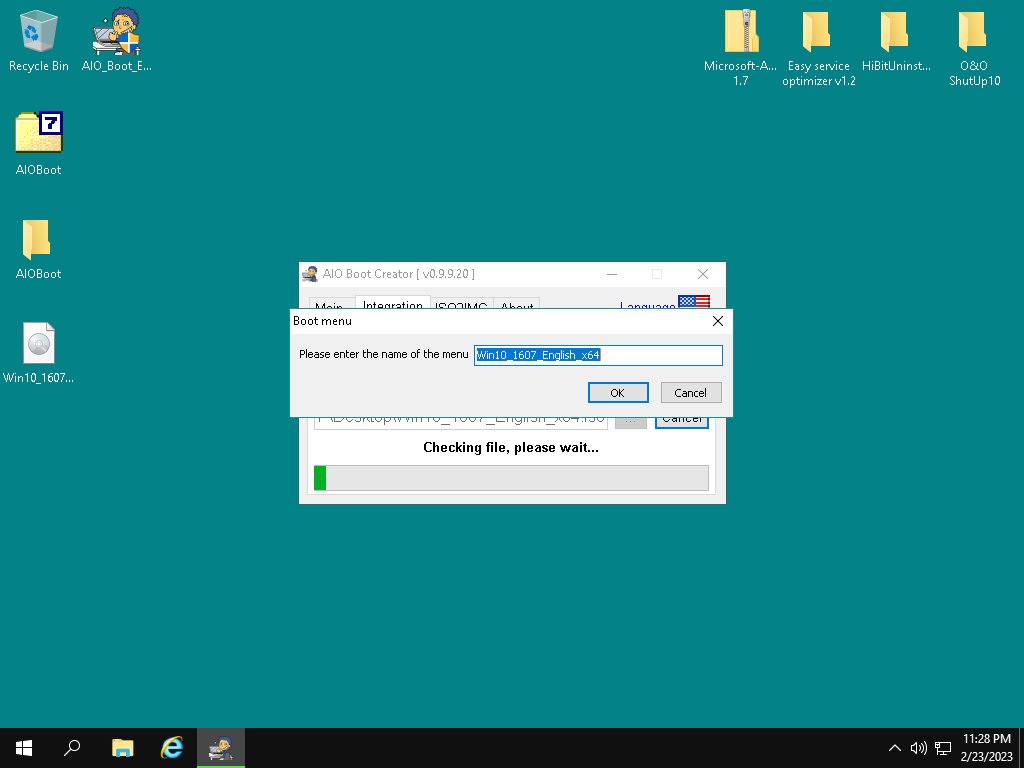Screen dimensions: 1024x768
Task: Open the volume control in system tray
Action: point(919,748)
